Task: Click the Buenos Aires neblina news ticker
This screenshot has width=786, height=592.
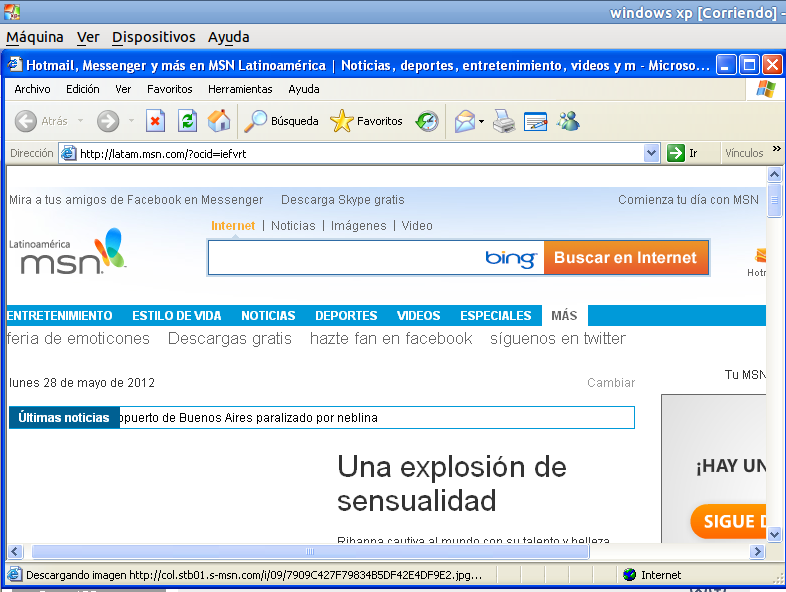Action: (249, 418)
